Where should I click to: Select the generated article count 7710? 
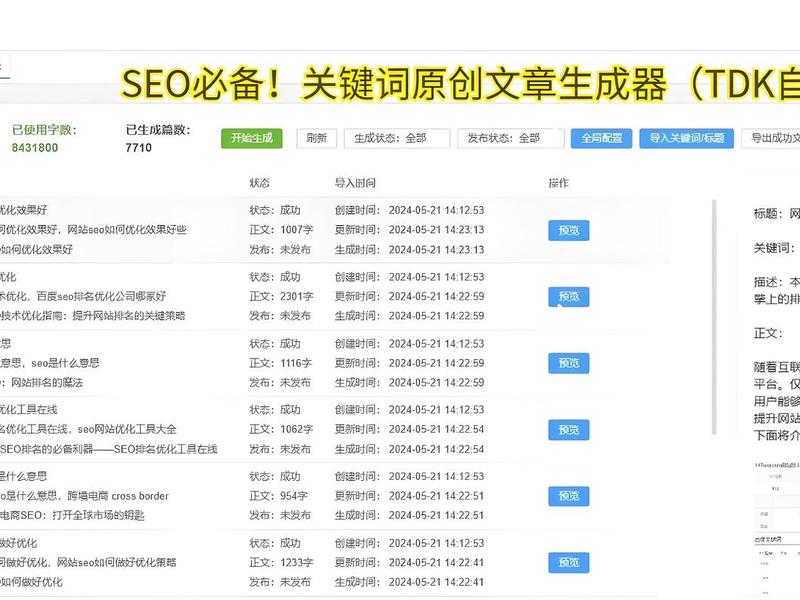[139, 148]
